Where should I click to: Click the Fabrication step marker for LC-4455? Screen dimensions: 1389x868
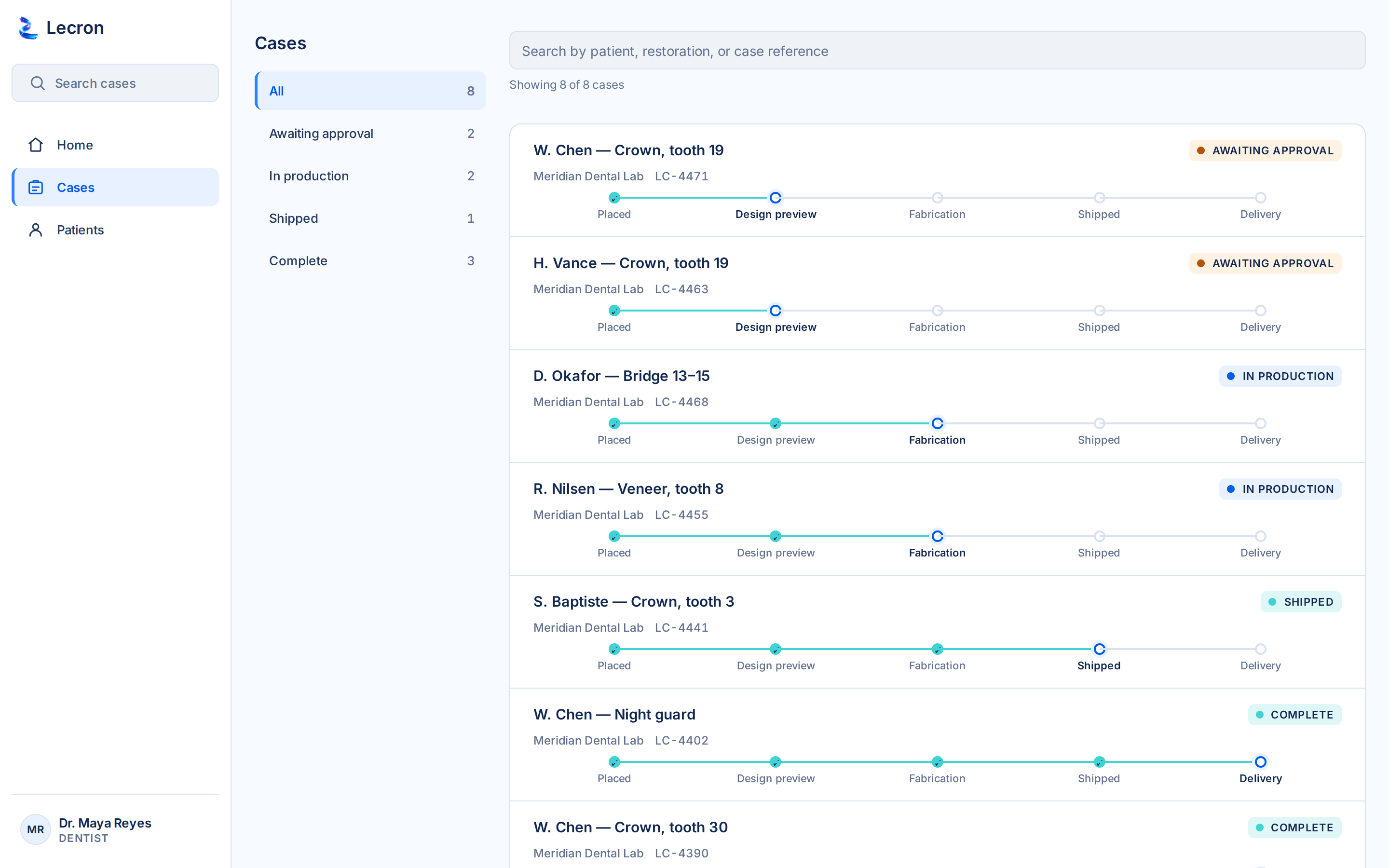coord(937,536)
